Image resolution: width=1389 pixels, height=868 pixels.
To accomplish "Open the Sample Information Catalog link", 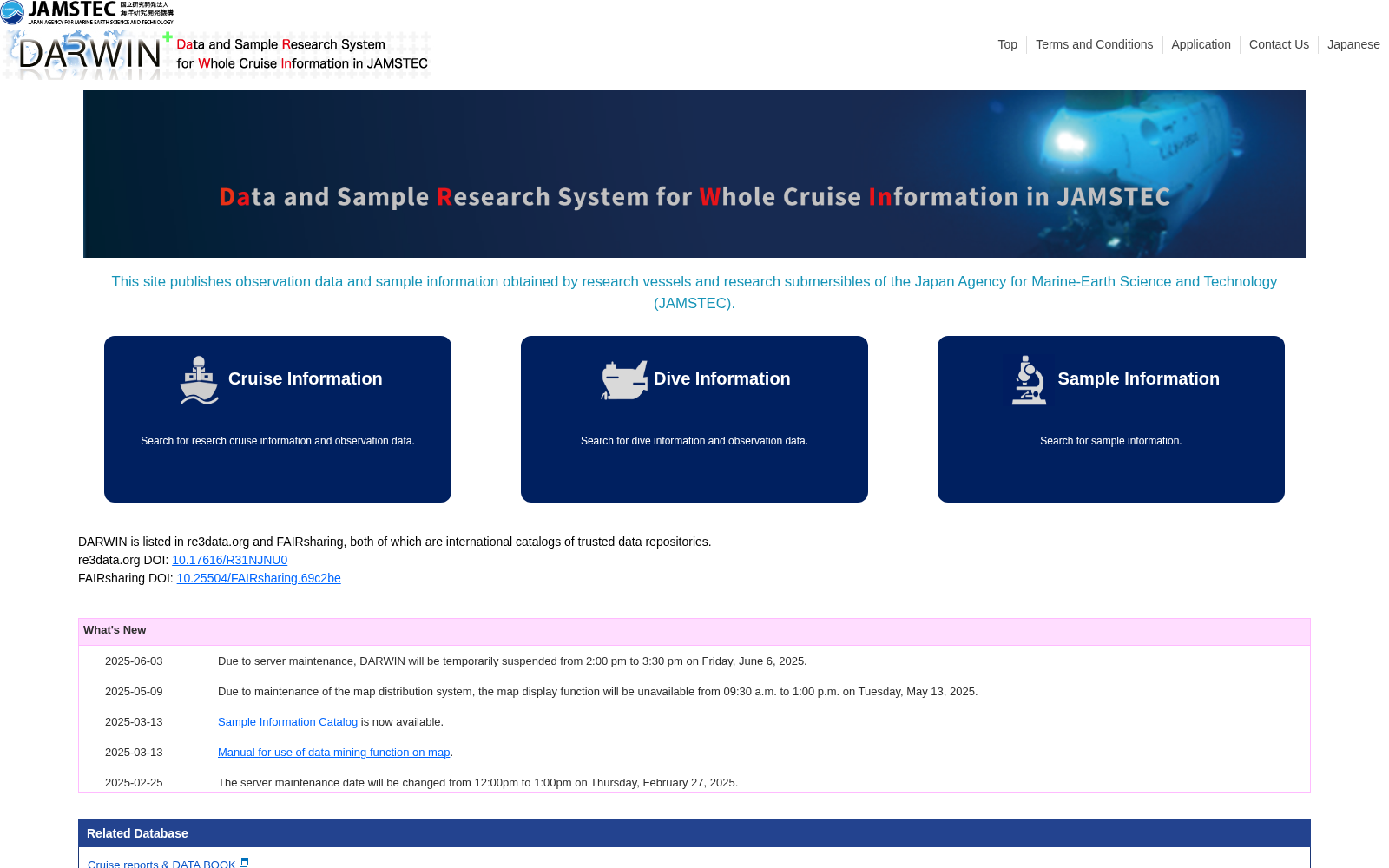I will pos(287,722).
